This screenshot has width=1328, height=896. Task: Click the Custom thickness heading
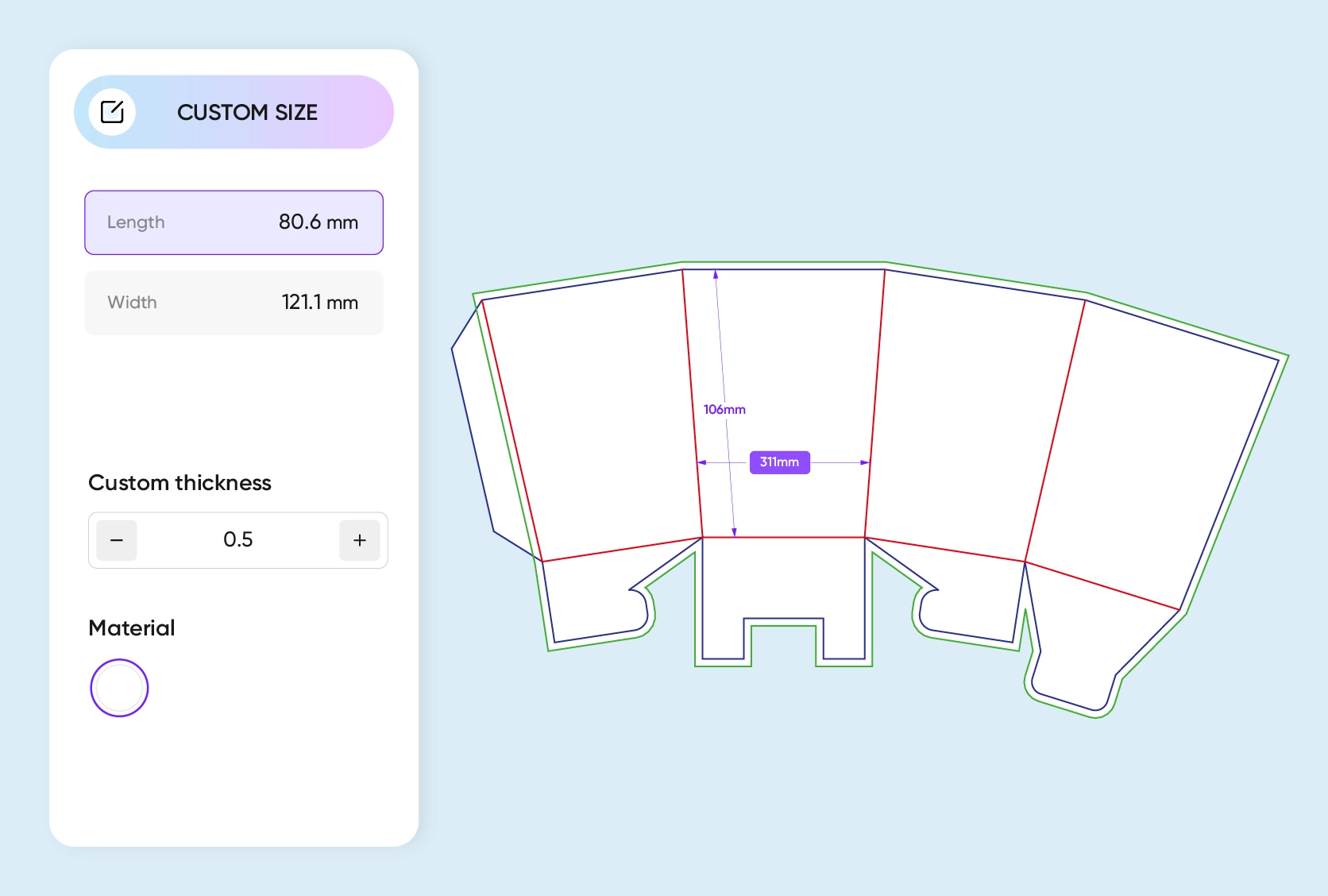pyautogui.click(x=180, y=483)
